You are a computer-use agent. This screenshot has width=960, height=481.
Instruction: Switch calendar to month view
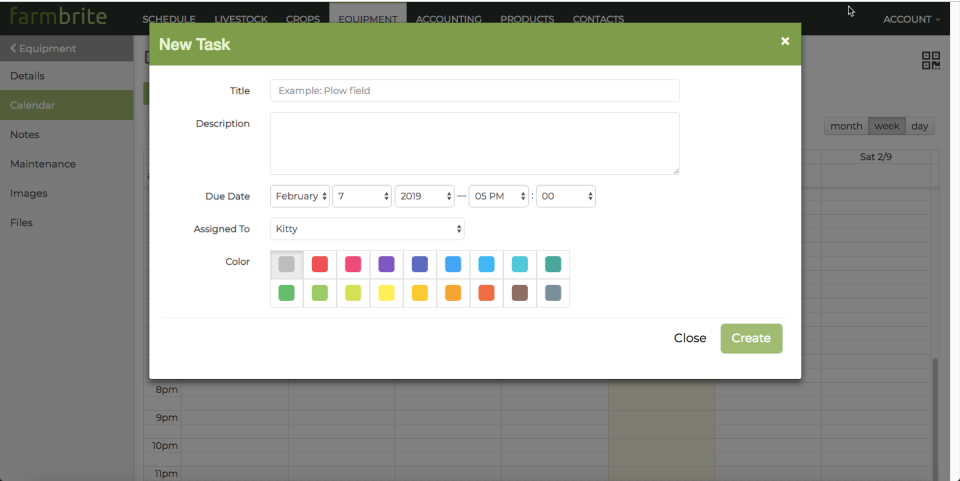coord(845,126)
